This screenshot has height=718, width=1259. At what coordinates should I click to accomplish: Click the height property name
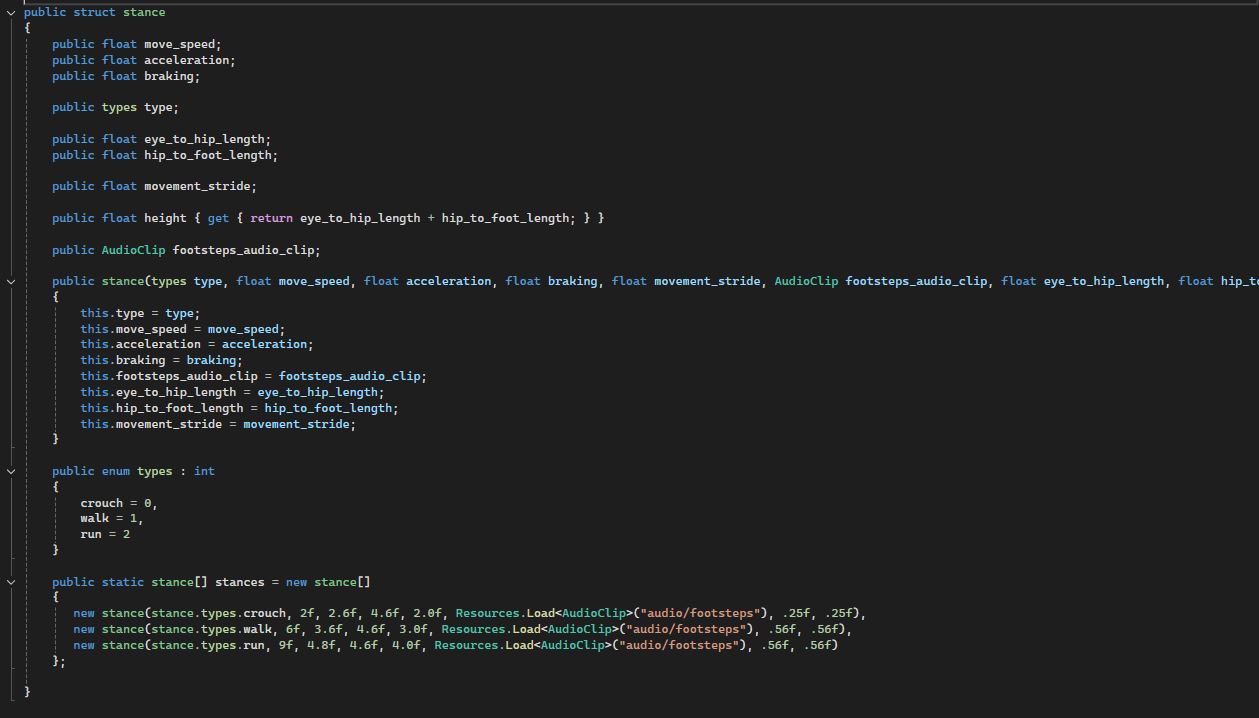click(x=165, y=218)
